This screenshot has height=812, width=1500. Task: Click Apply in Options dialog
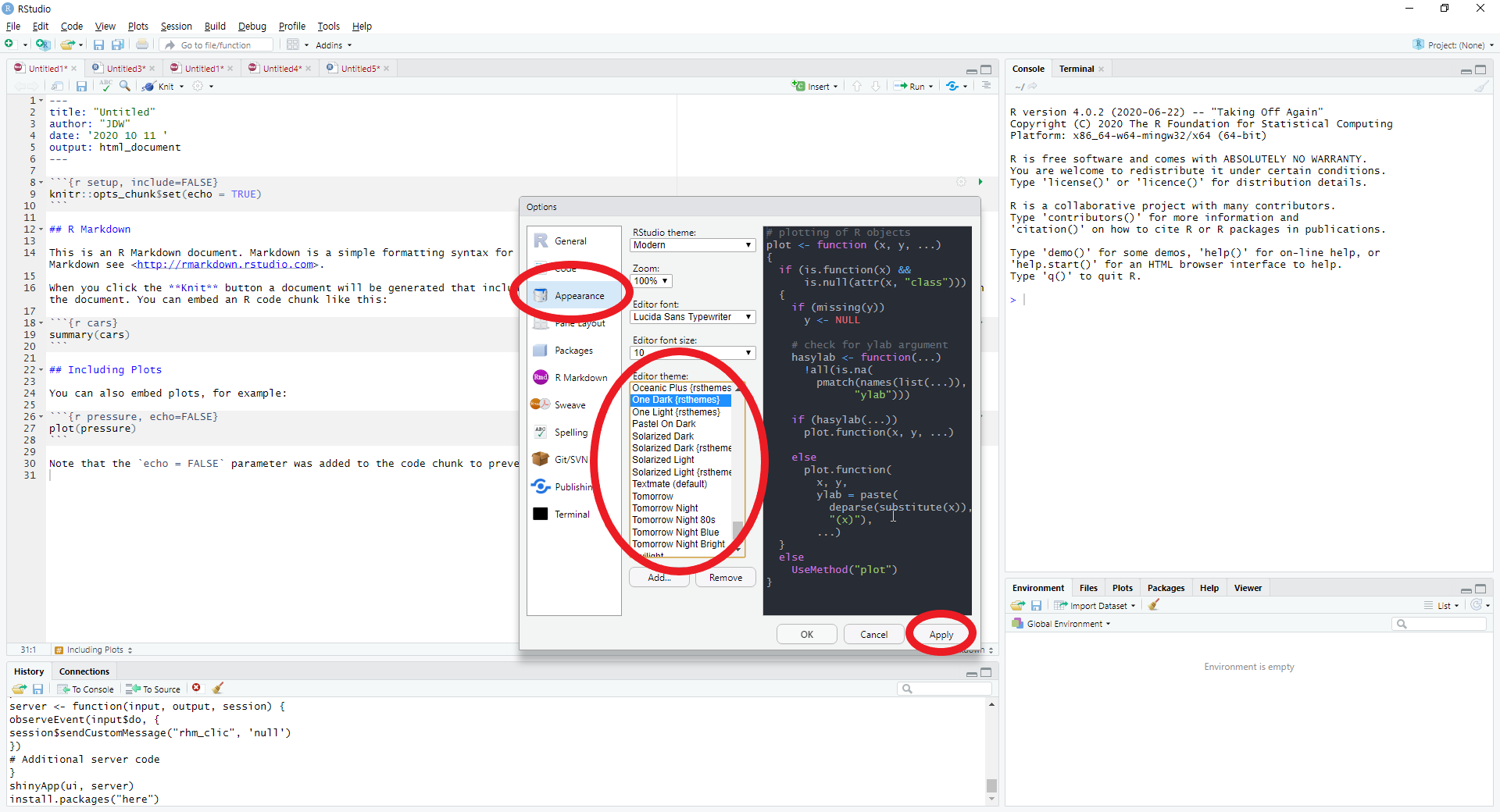941,635
